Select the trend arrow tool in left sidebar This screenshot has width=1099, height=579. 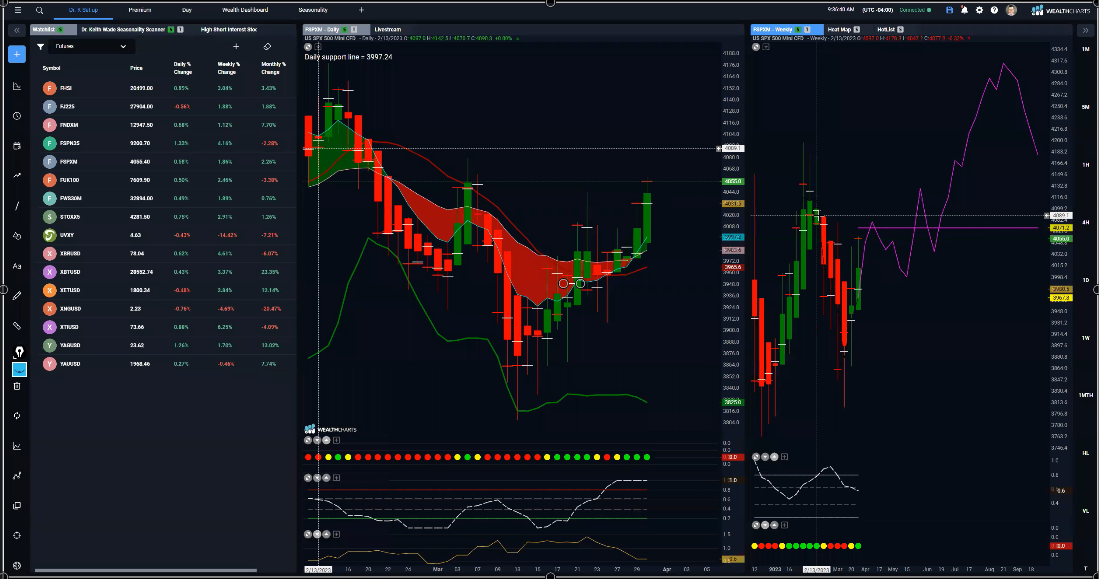pyautogui.click(x=17, y=175)
